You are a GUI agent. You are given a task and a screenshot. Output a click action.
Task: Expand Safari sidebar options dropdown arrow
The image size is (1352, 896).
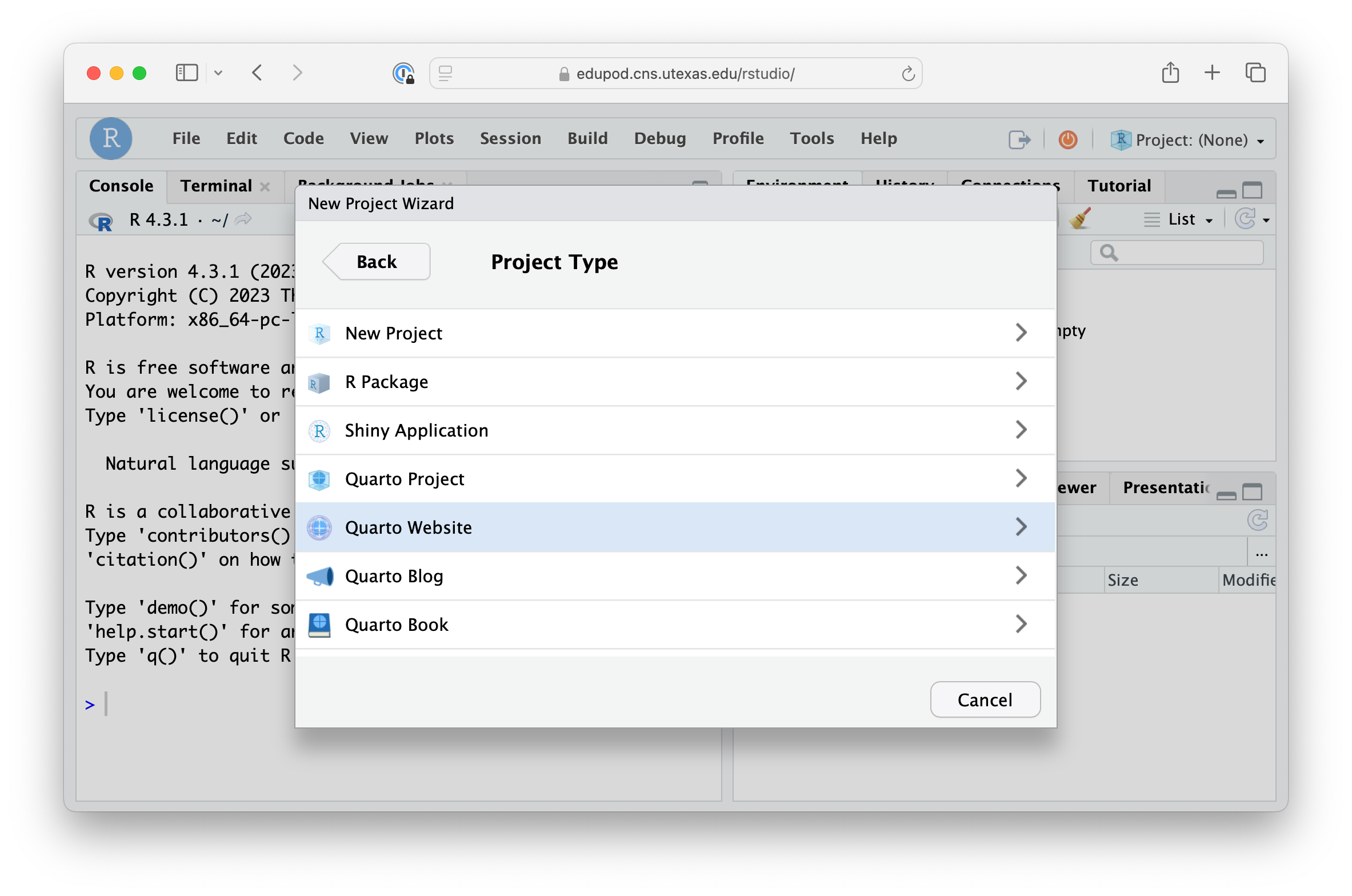point(218,73)
